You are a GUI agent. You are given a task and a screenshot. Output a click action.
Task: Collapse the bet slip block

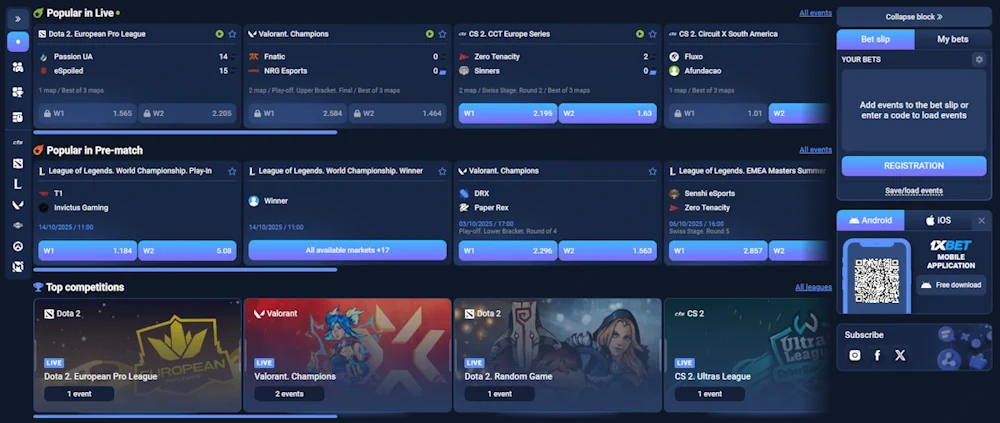914,17
